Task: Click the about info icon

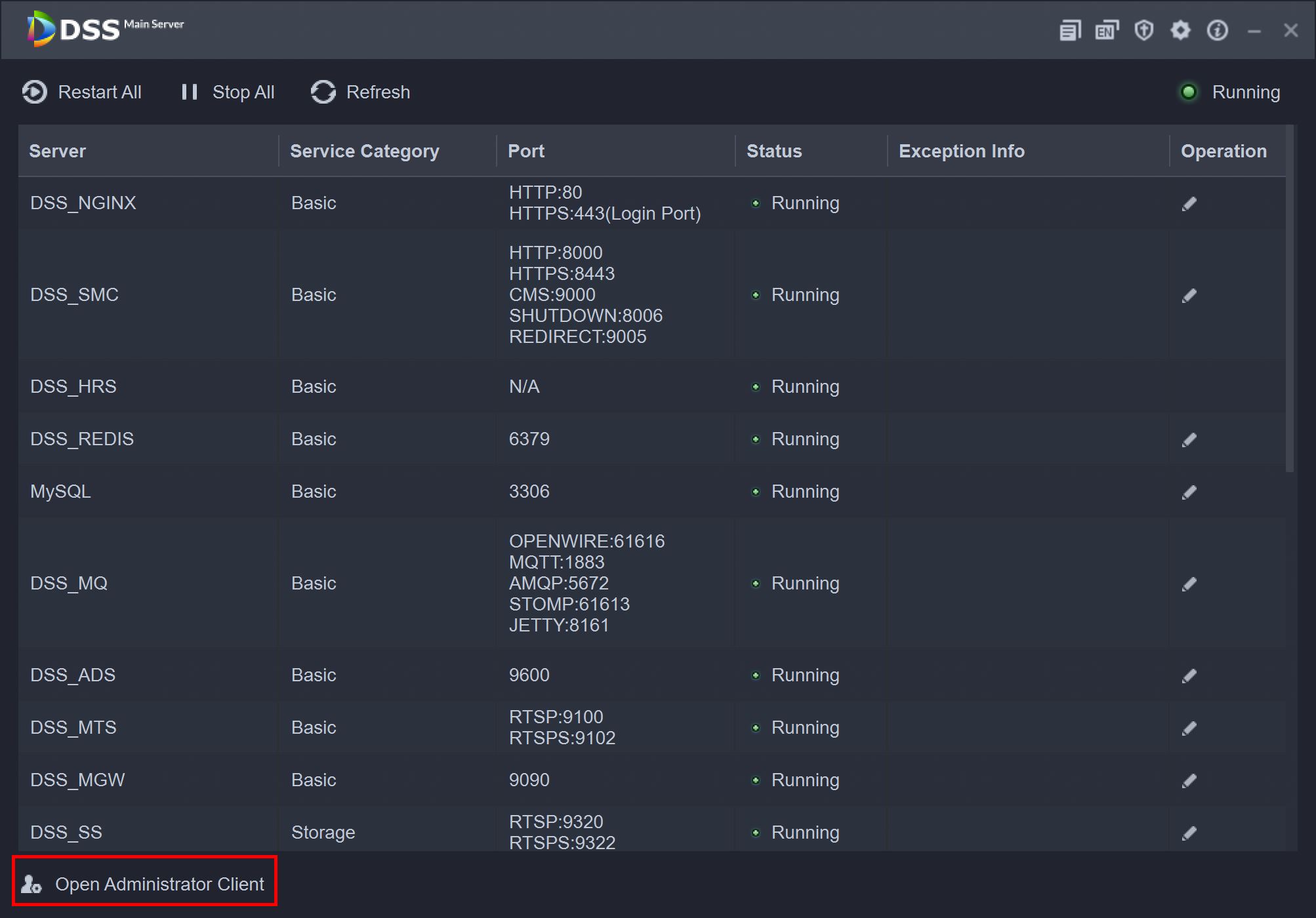Action: tap(1217, 30)
